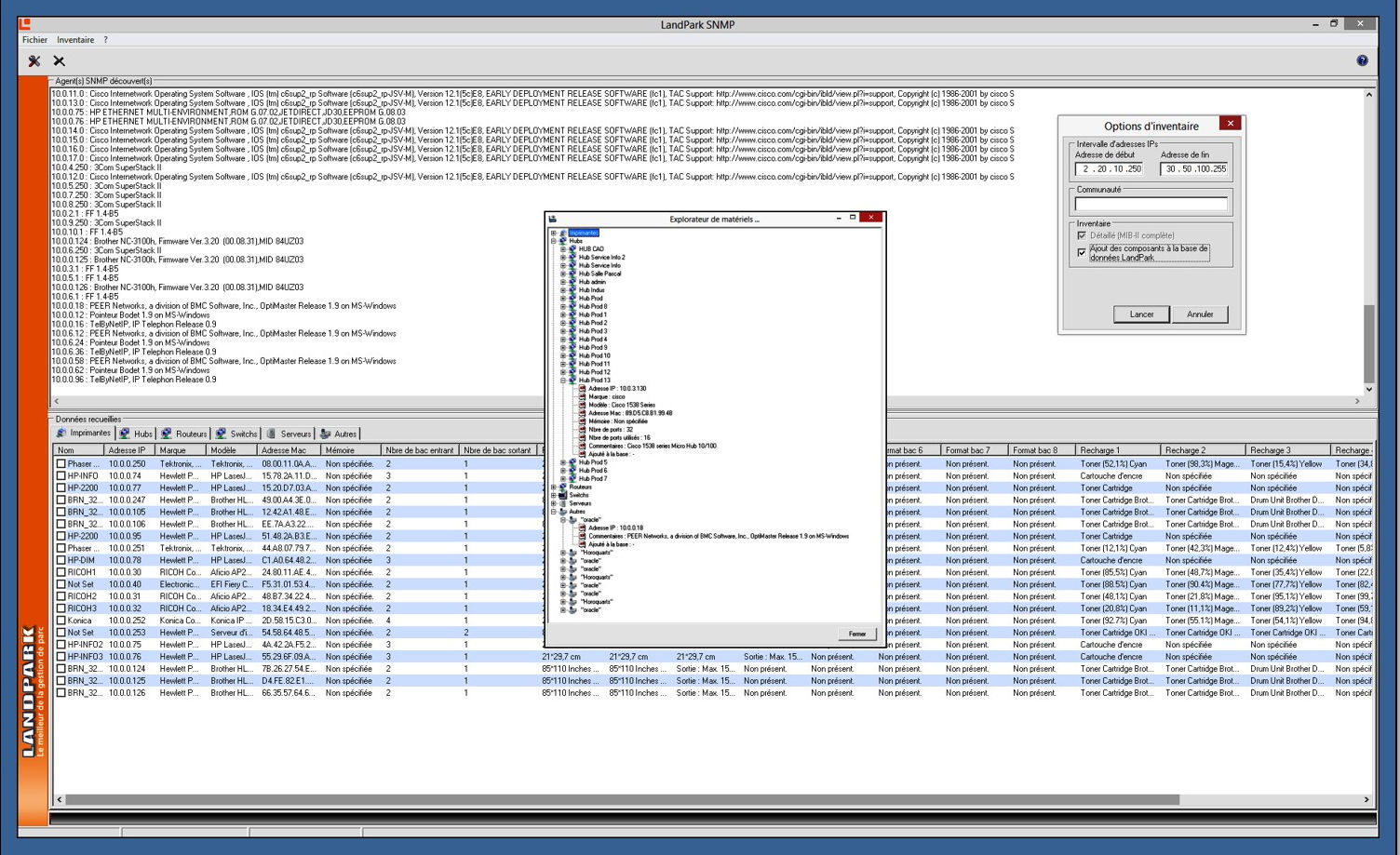The image size is (1400, 855).
Task: Click Annuler in Options d'inventaire
Action: [x=1200, y=314]
